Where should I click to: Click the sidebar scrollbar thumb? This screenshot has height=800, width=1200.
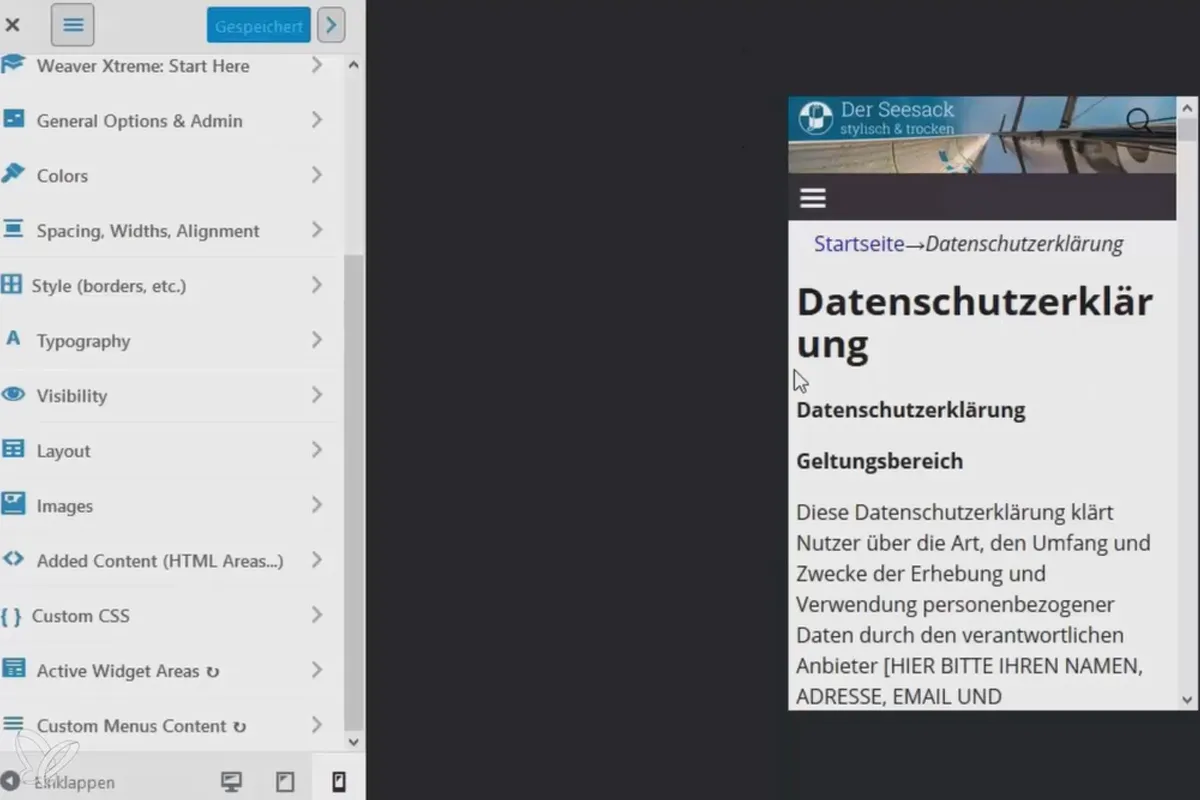point(353,490)
